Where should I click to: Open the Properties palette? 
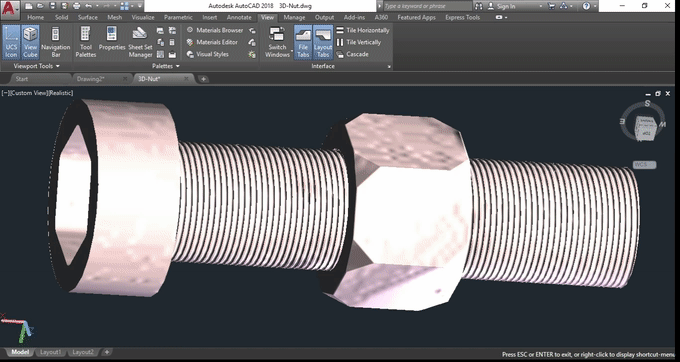point(112,39)
